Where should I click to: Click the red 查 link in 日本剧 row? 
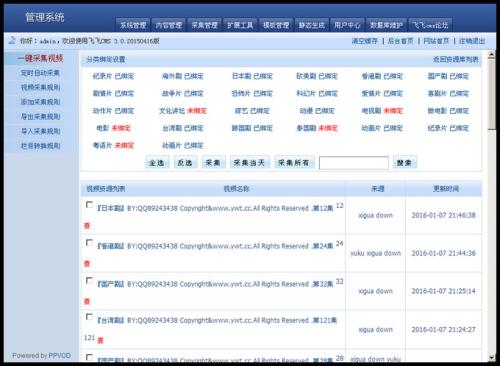coord(87,226)
